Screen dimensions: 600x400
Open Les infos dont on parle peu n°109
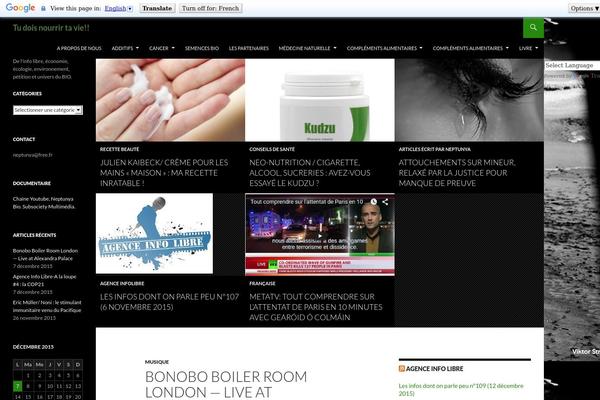pyautogui.click(x=461, y=389)
